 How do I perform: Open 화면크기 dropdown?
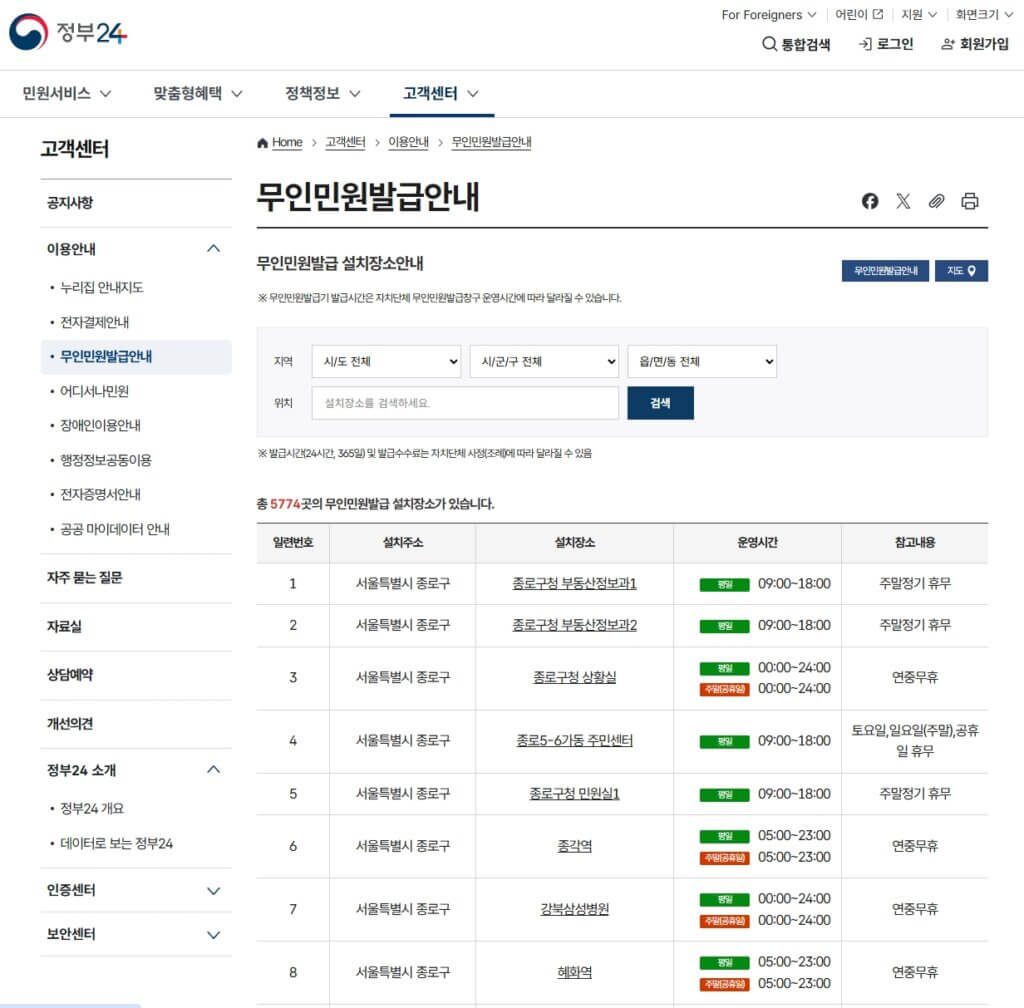coord(984,14)
